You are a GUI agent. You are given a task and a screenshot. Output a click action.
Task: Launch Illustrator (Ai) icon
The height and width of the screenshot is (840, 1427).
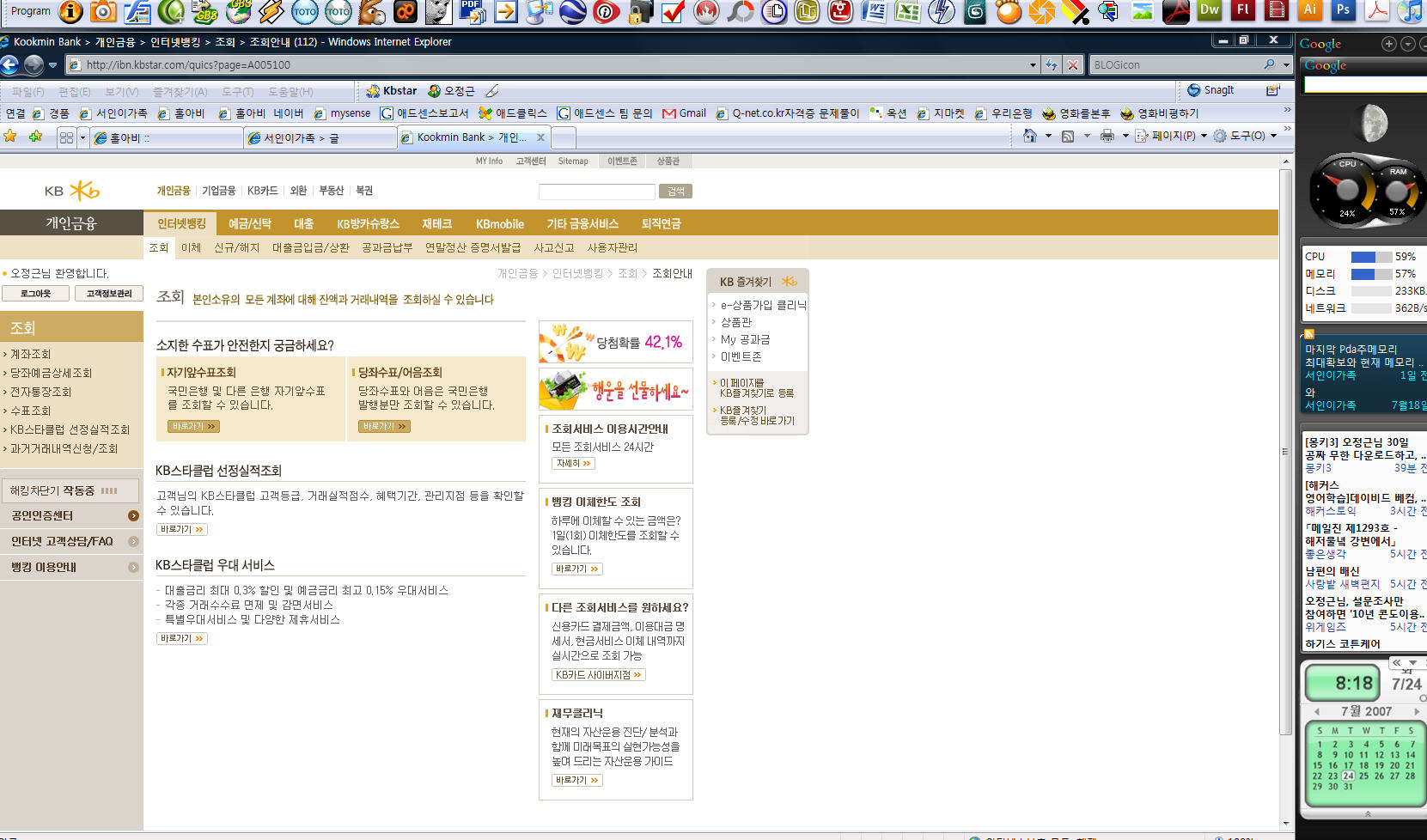[1310, 11]
